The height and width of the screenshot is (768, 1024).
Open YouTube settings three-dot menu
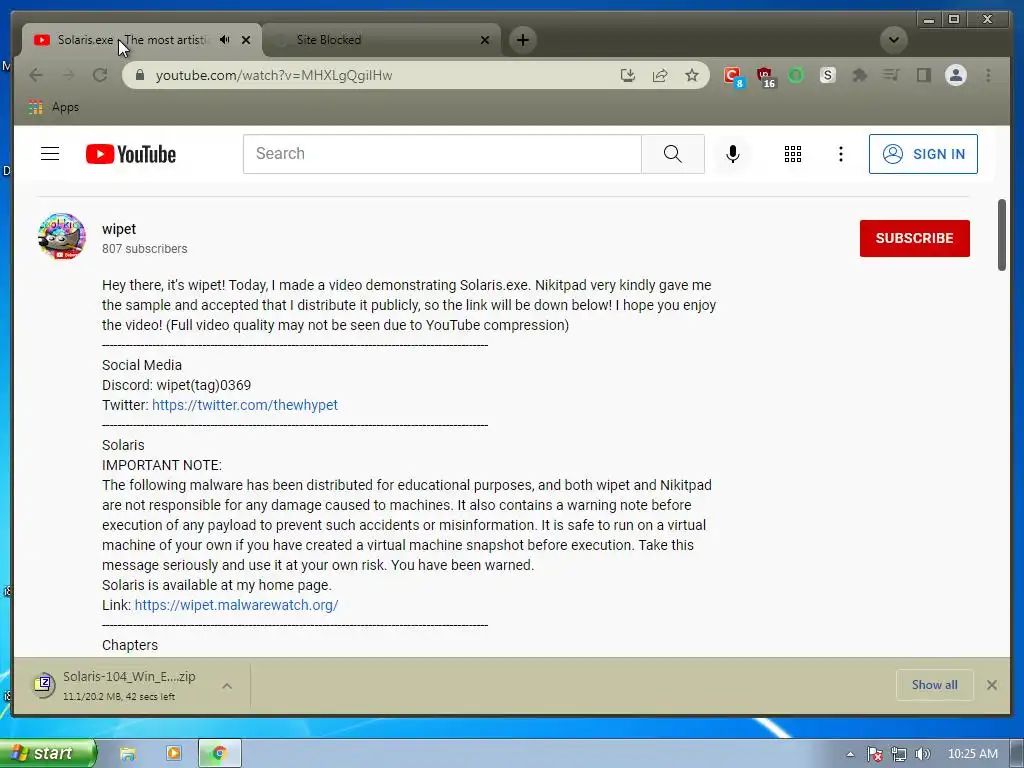[x=840, y=154]
